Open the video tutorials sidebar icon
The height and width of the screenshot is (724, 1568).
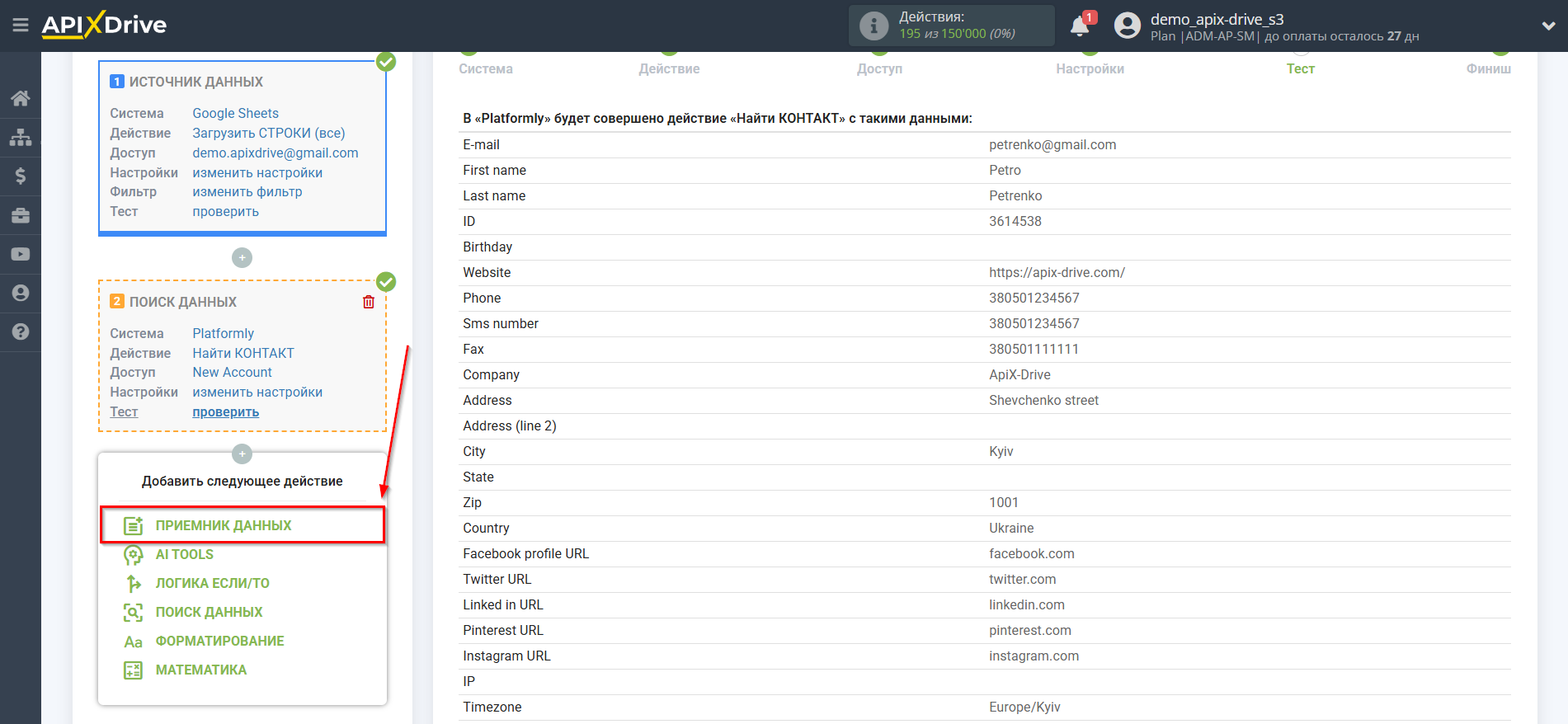tap(21, 254)
